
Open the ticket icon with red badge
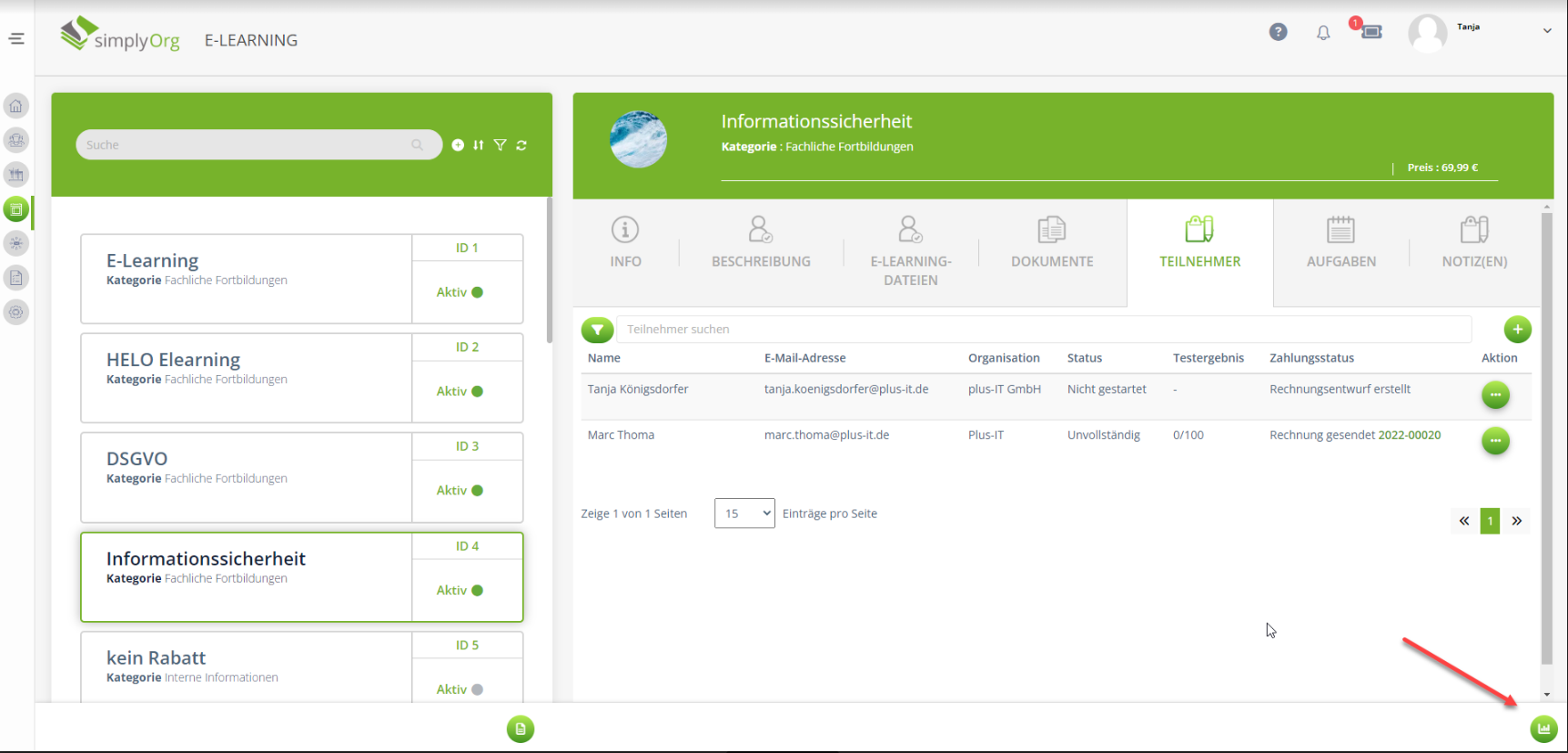[x=1371, y=32]
